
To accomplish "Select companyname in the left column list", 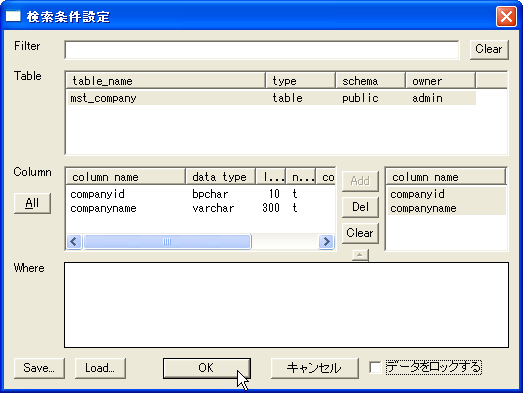I will click(103, 208).
